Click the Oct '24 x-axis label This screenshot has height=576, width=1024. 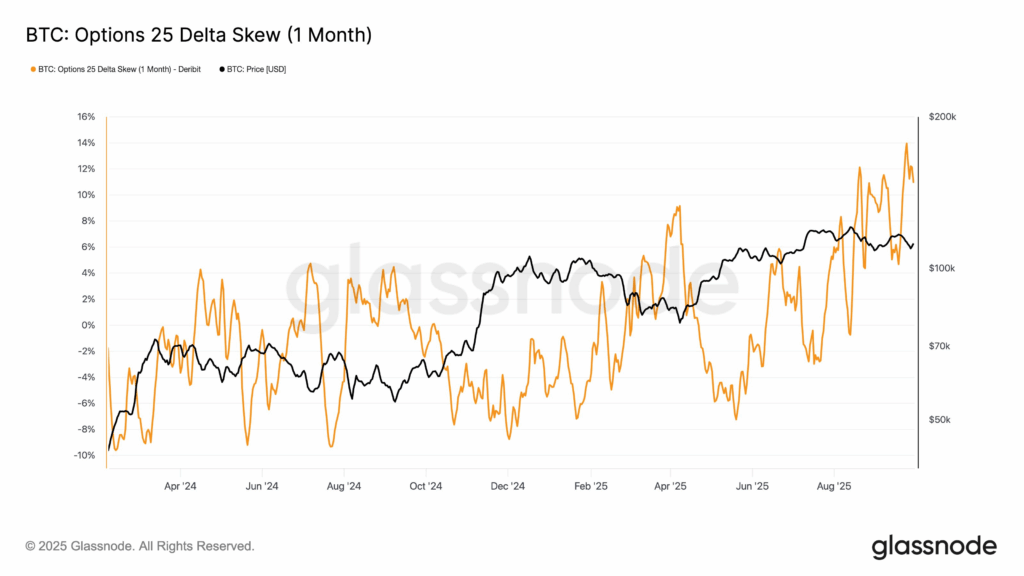click(x=426, y=486)
